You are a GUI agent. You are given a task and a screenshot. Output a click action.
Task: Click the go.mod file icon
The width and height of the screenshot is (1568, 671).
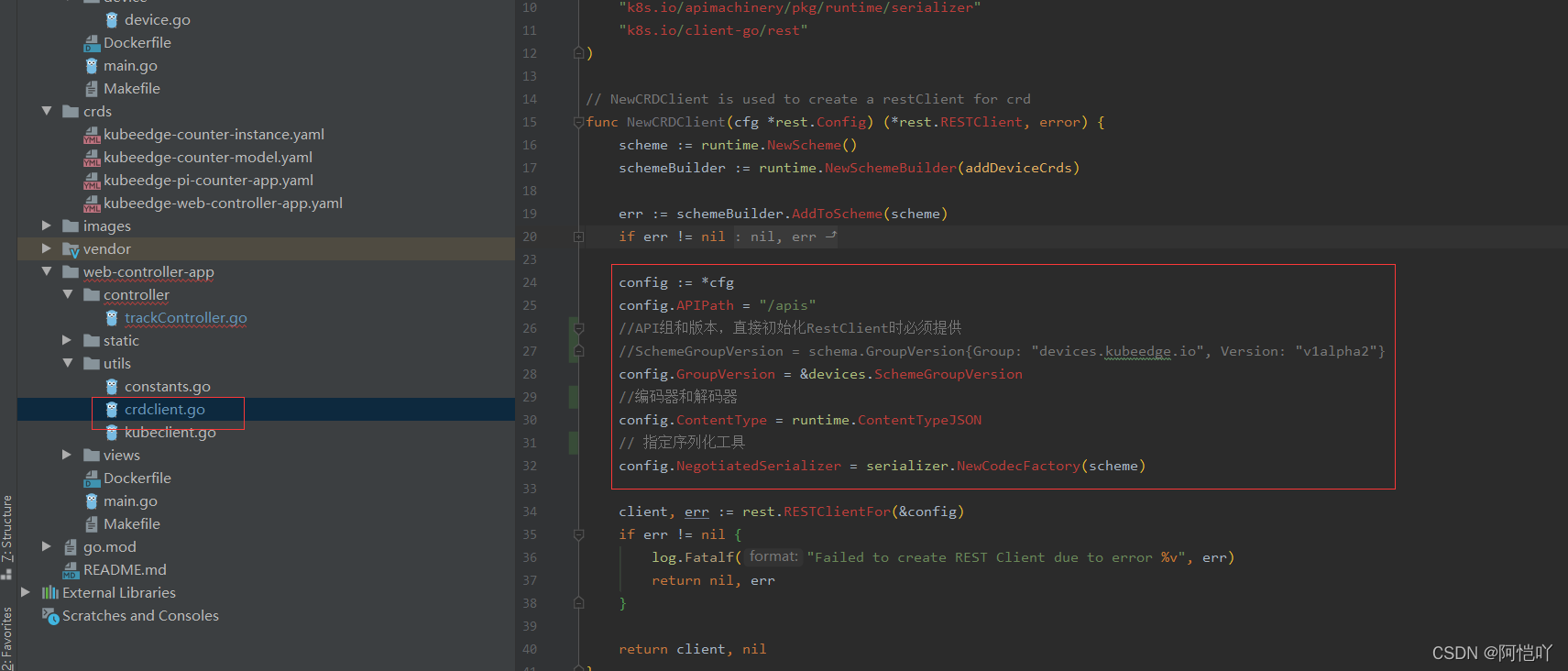point(71,547)
